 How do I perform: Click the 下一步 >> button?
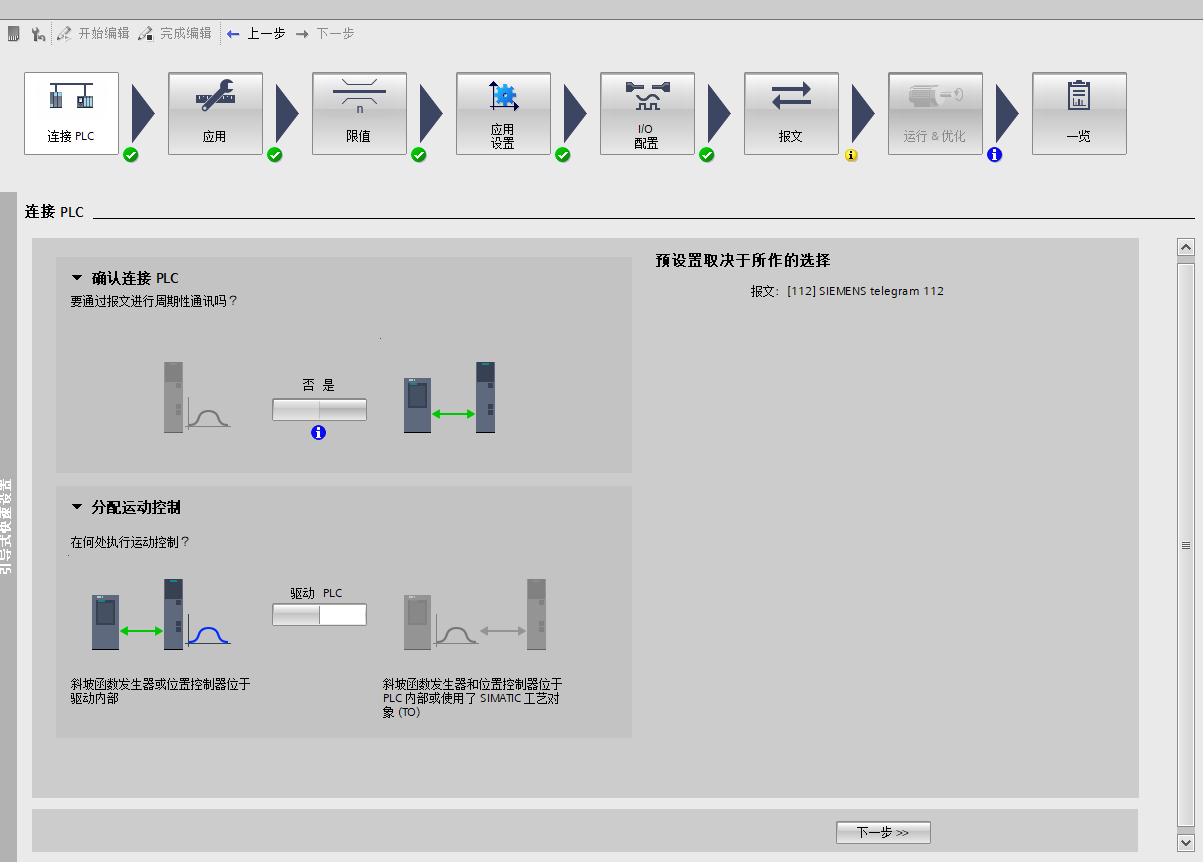(883, 832)
